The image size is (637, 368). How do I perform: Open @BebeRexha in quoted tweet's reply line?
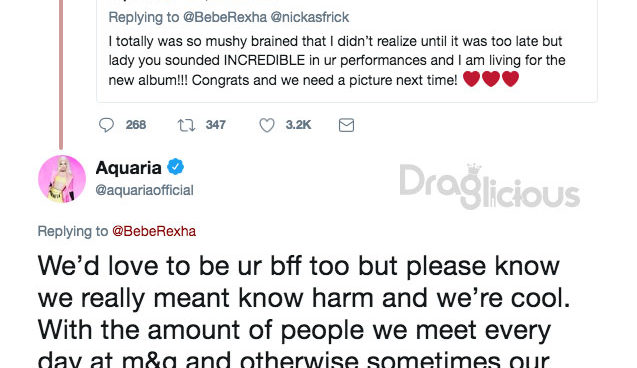point(225,17)
